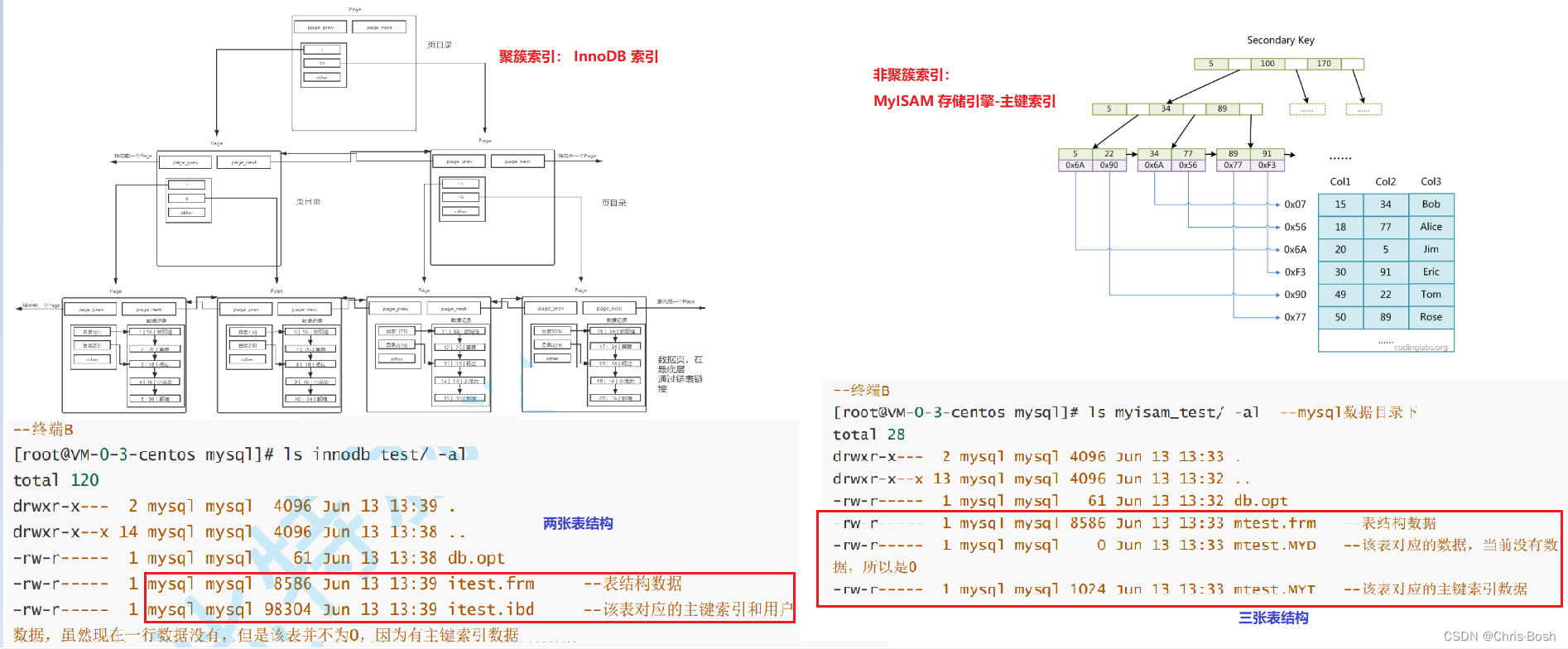Click the table cell 'Jim'

(1431, 249)
